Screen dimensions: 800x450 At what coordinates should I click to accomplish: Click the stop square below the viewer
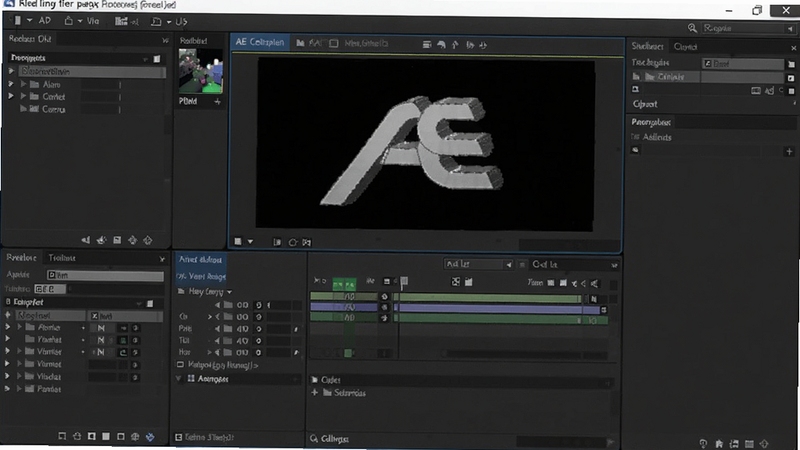[x=238, y=241]
